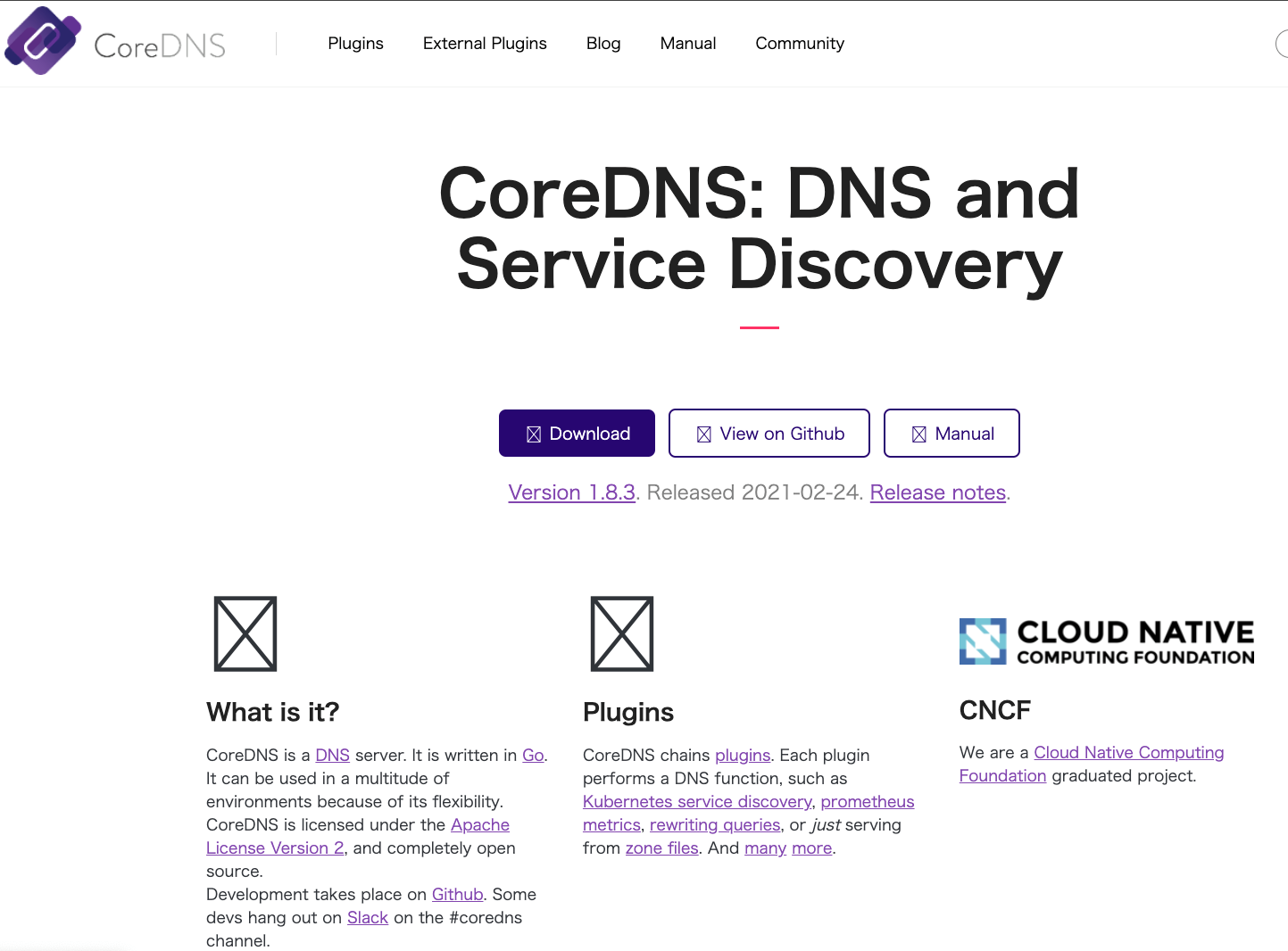Viewport: 1288px width, 951px height.
Task: Click the icon in View on Github button
Action: 703,434
